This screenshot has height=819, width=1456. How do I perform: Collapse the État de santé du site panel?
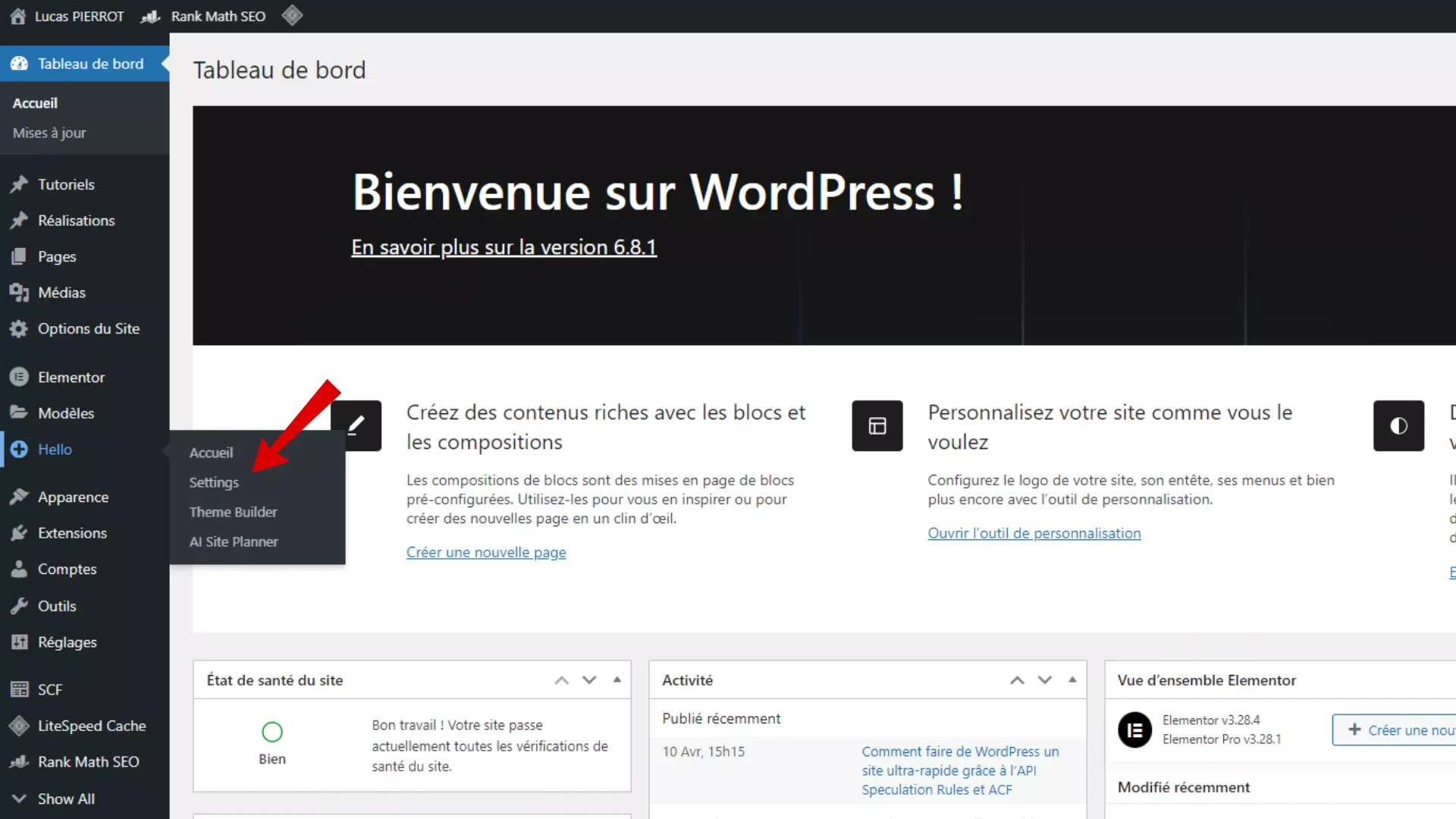pos(617,680)
